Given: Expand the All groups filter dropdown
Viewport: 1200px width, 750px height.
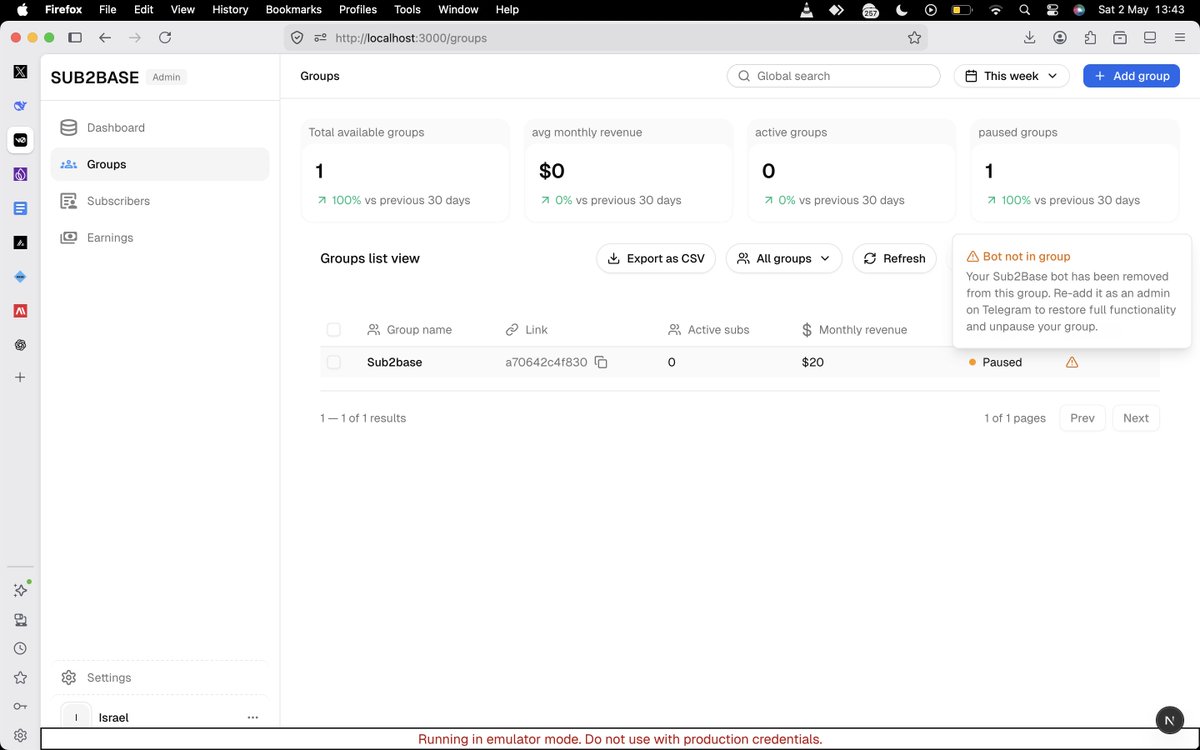Looking at the screenshot, I should (x=784, y=258).
